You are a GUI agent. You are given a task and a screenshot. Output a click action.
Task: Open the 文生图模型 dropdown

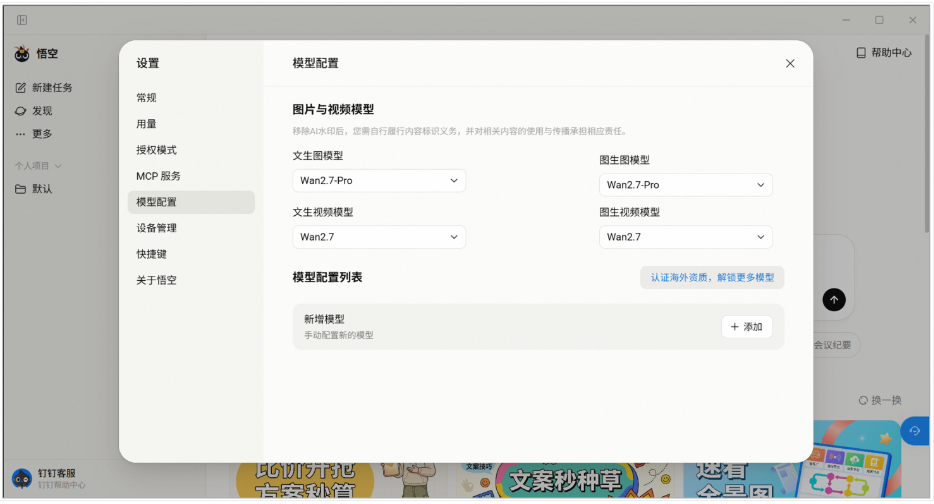point(379,181)
